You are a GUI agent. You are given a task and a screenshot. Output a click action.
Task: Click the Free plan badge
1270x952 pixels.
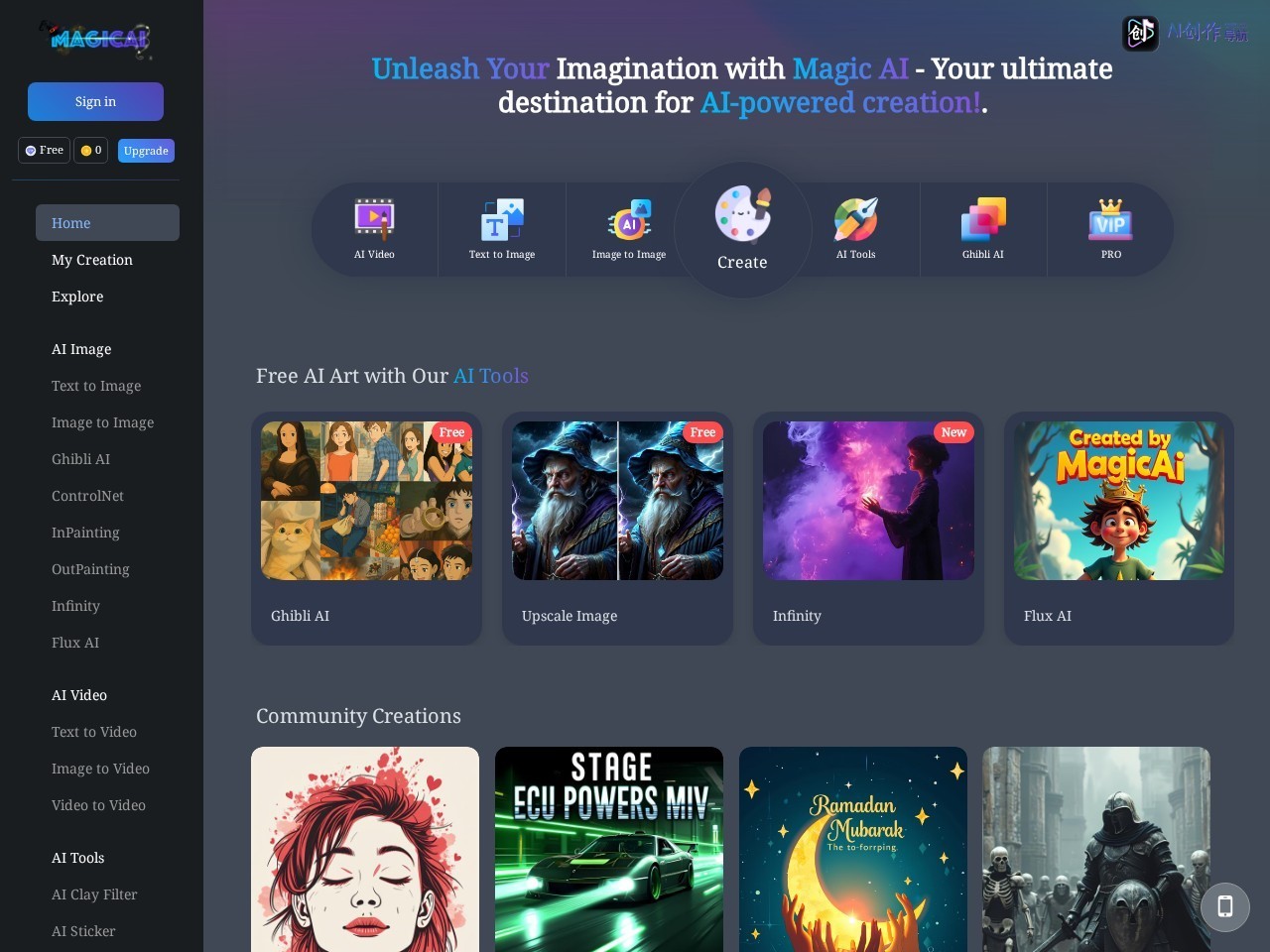(x=44, y=151)
